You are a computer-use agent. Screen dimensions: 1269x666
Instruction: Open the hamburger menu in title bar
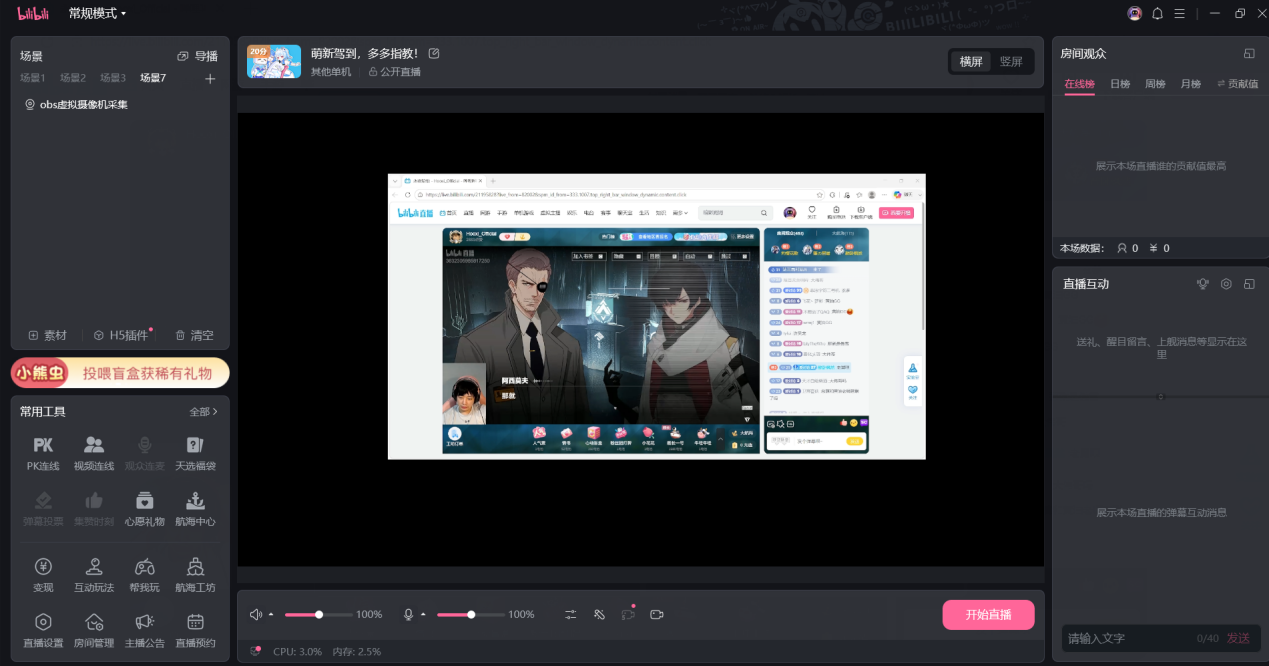coord(1180,13)
